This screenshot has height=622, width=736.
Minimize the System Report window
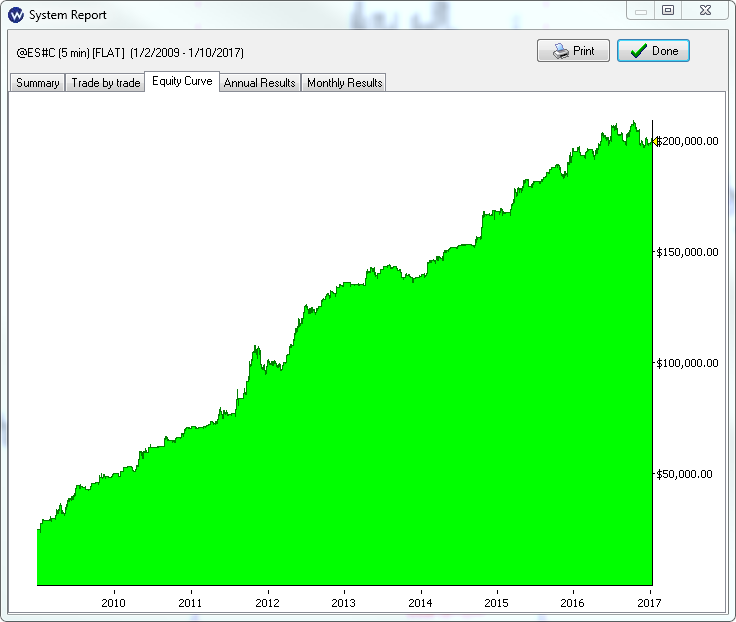coord(641,11)
